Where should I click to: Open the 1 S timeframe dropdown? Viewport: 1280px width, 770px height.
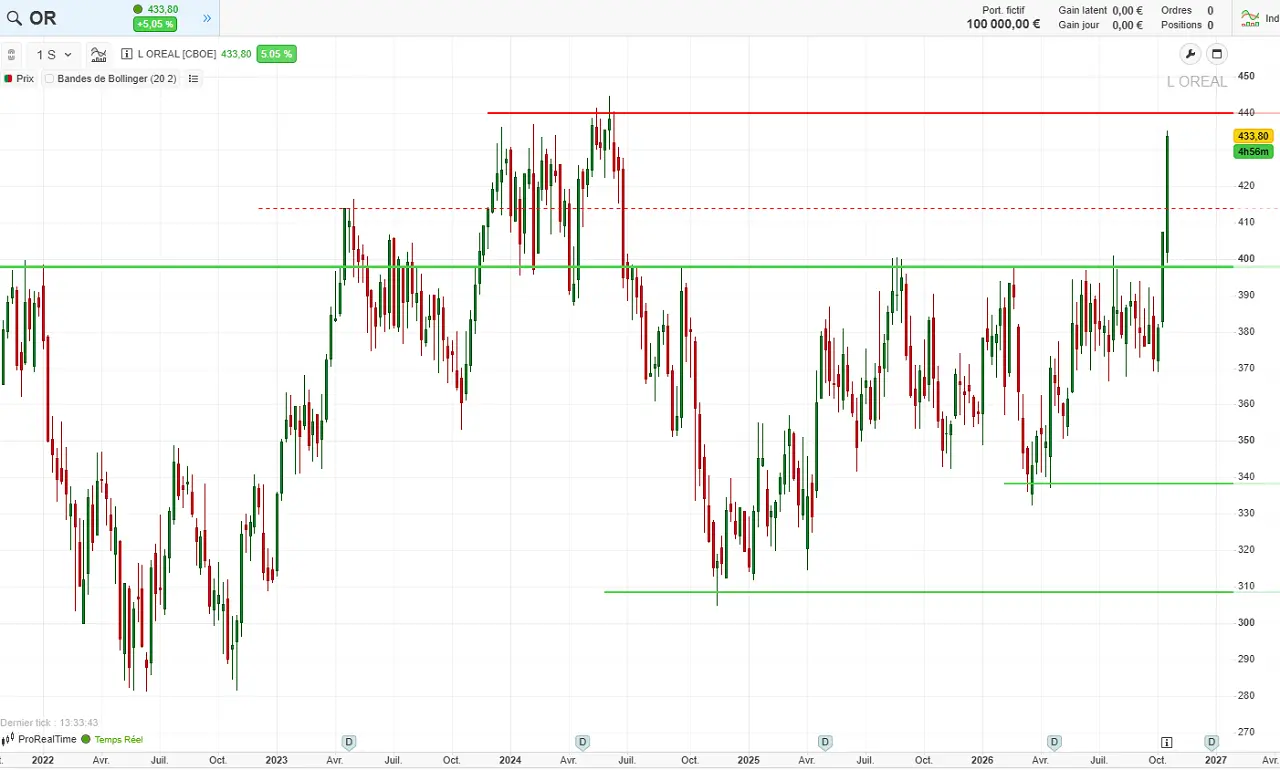pyautogui.click(x=54, y=55)
